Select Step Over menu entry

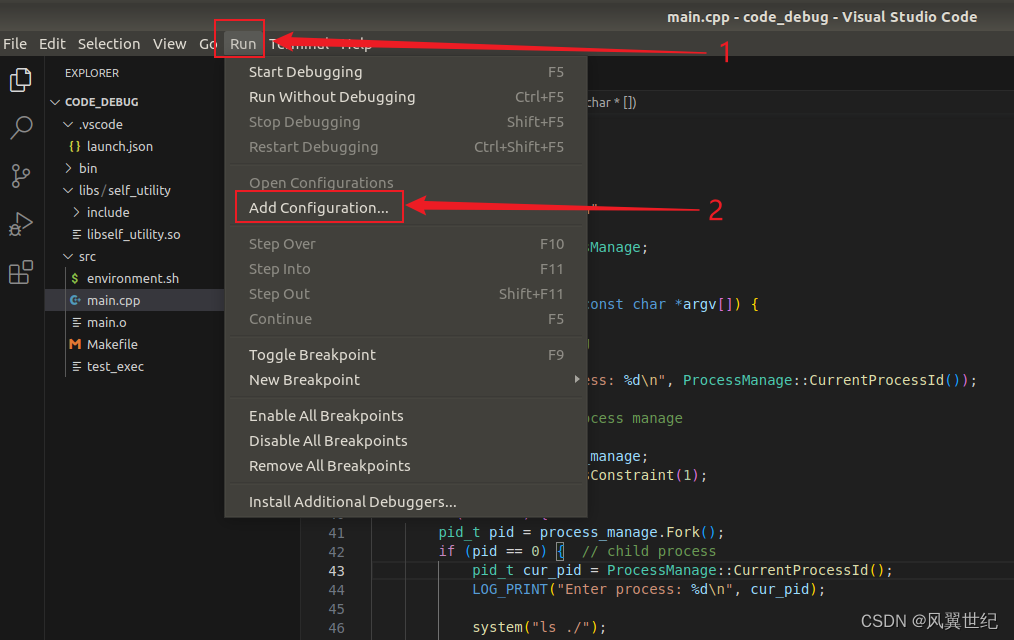click(x=406, y=244)
